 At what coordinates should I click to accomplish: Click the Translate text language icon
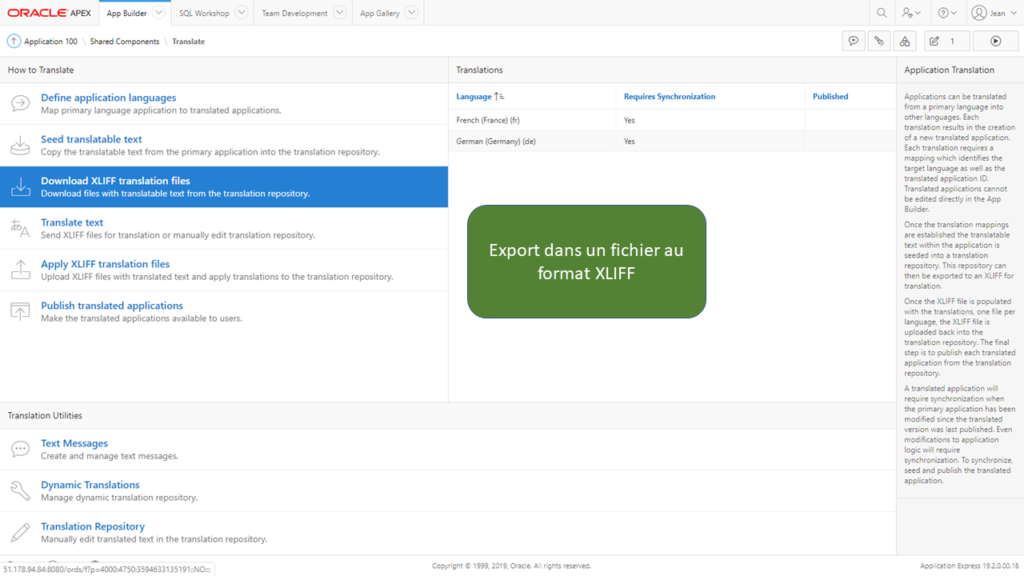(20, 229)
